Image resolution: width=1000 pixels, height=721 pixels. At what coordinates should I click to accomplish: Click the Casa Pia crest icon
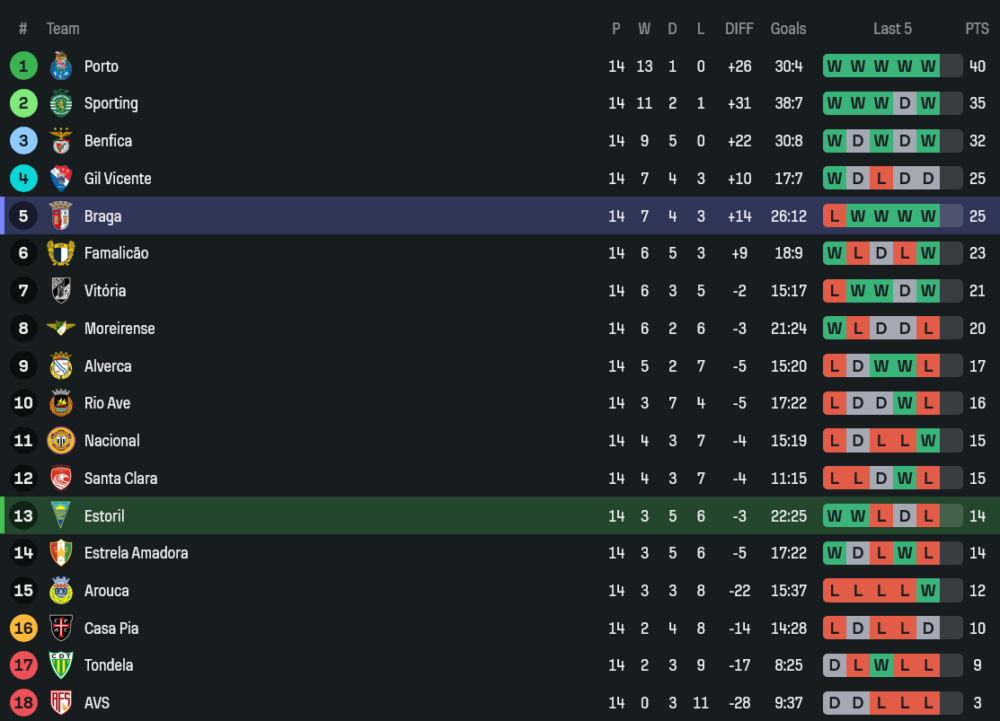61,628
